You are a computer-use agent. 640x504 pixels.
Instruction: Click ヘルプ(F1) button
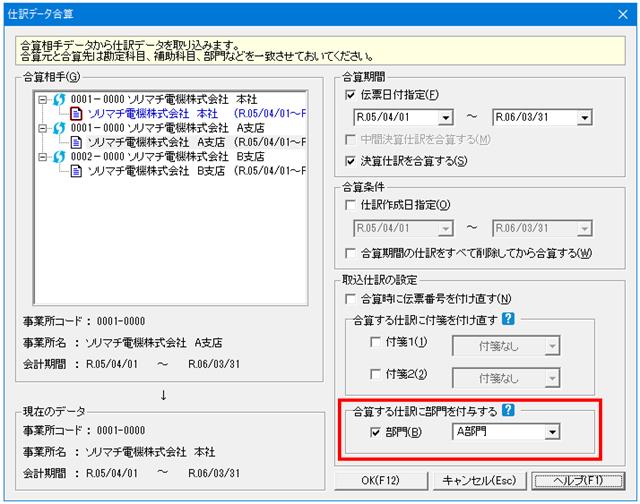578,481
